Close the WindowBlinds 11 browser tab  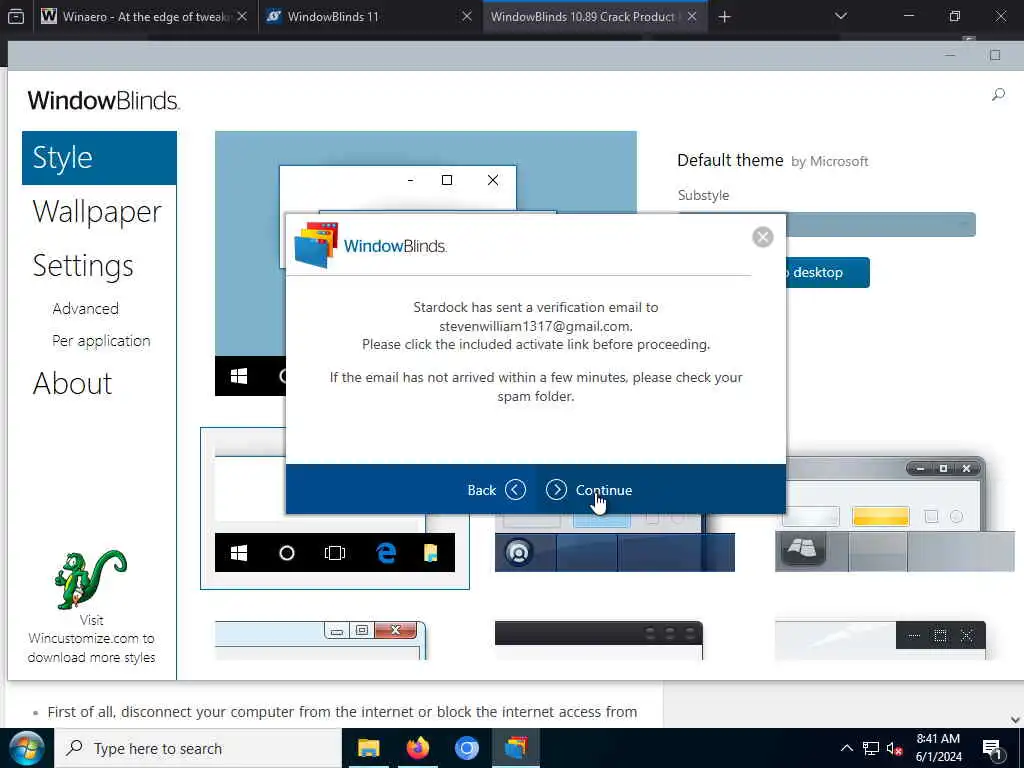click(x=467, y=16)
